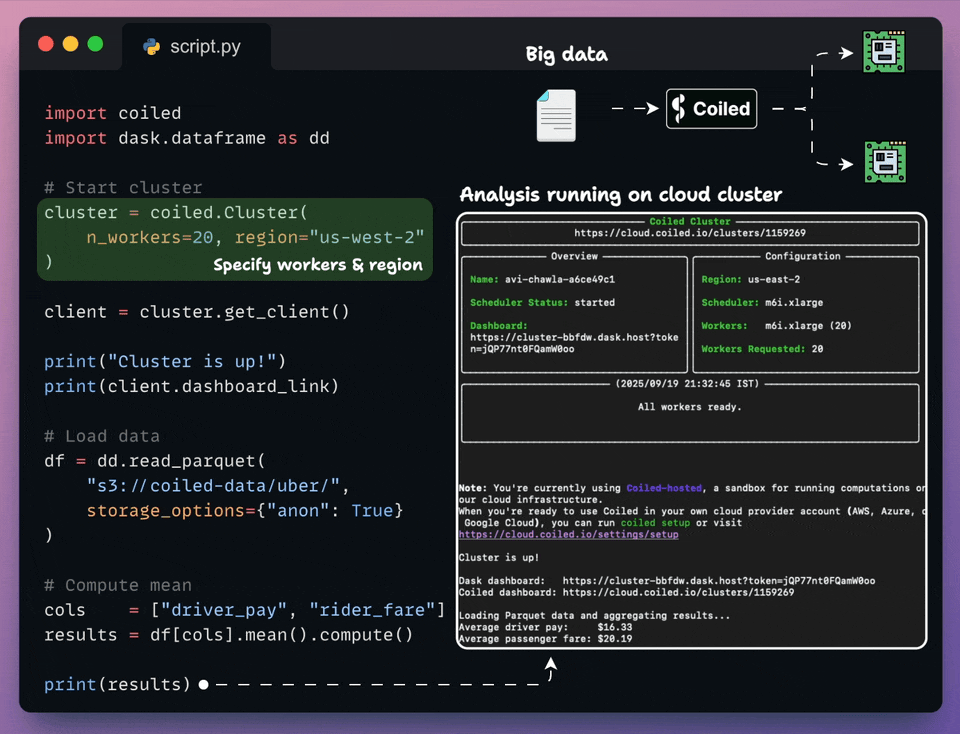This screenshot has height=734, width=960.
Task: Open the Dashboard cluster-bbfdw.dask.host link in Overview
Action: point(574,343)
